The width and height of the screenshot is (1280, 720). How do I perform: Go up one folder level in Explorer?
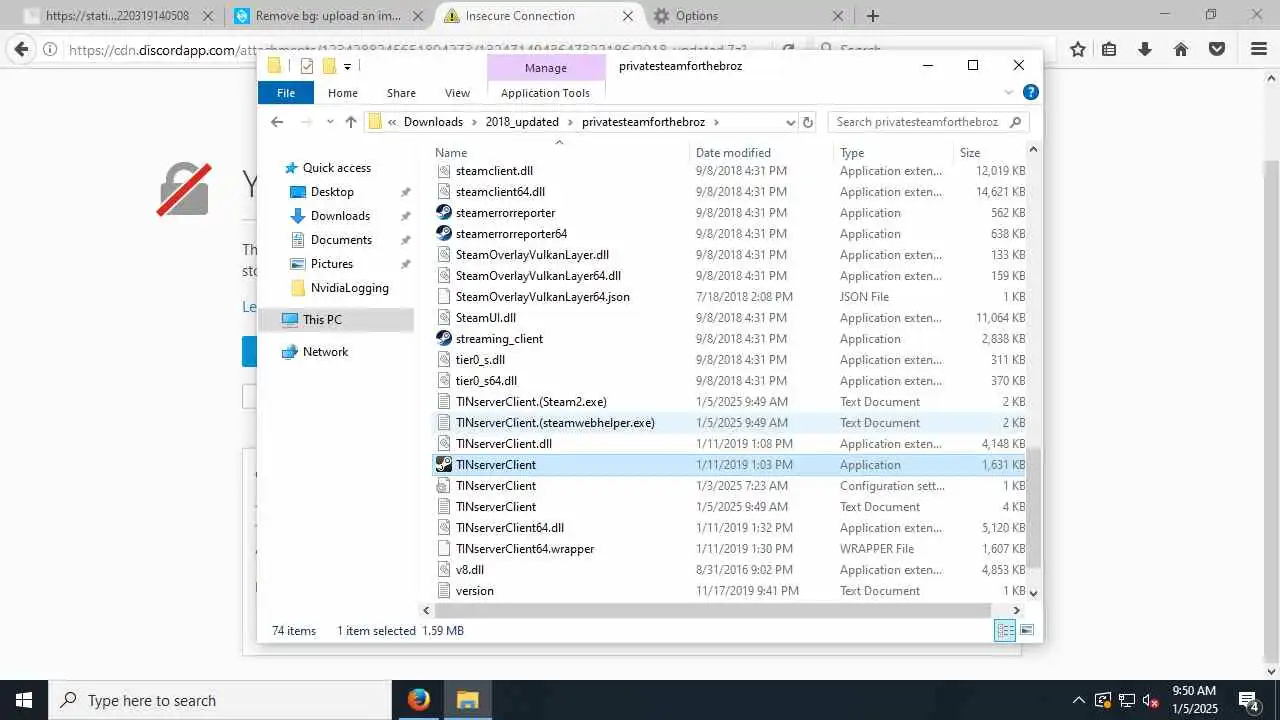(351, 122)
